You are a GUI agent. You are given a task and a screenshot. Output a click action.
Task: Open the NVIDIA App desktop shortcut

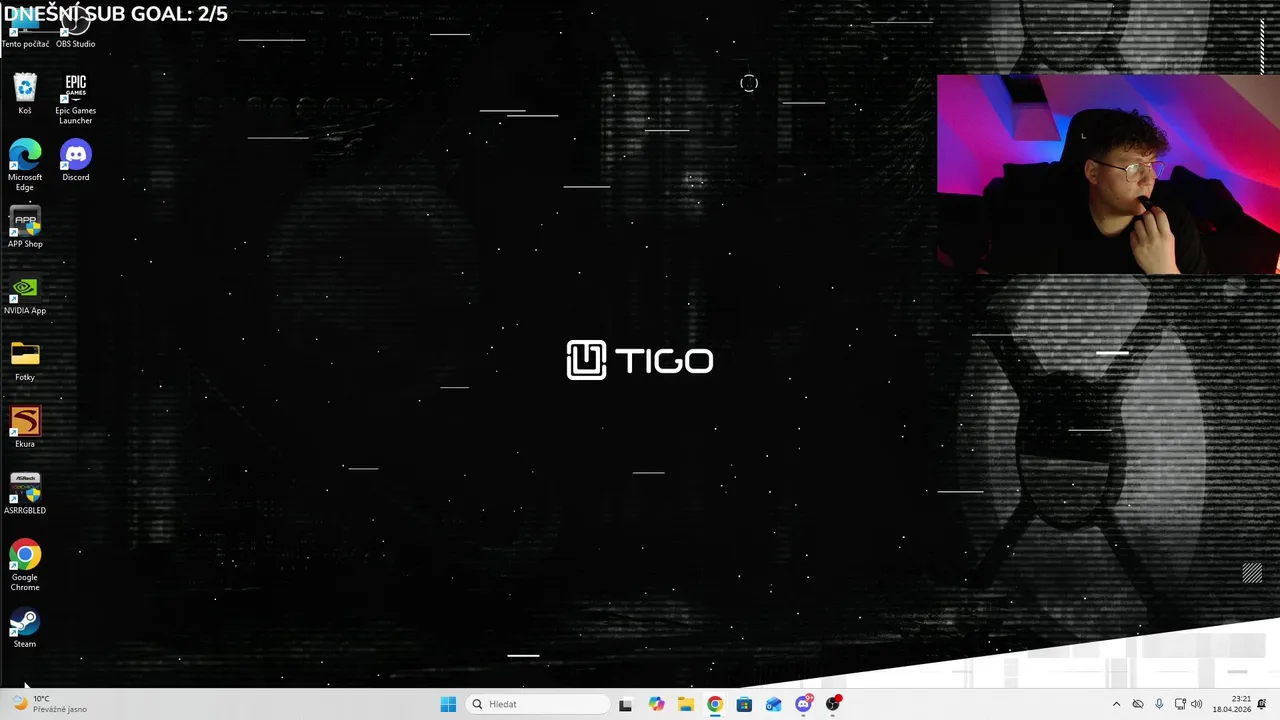tap(25, 294)
